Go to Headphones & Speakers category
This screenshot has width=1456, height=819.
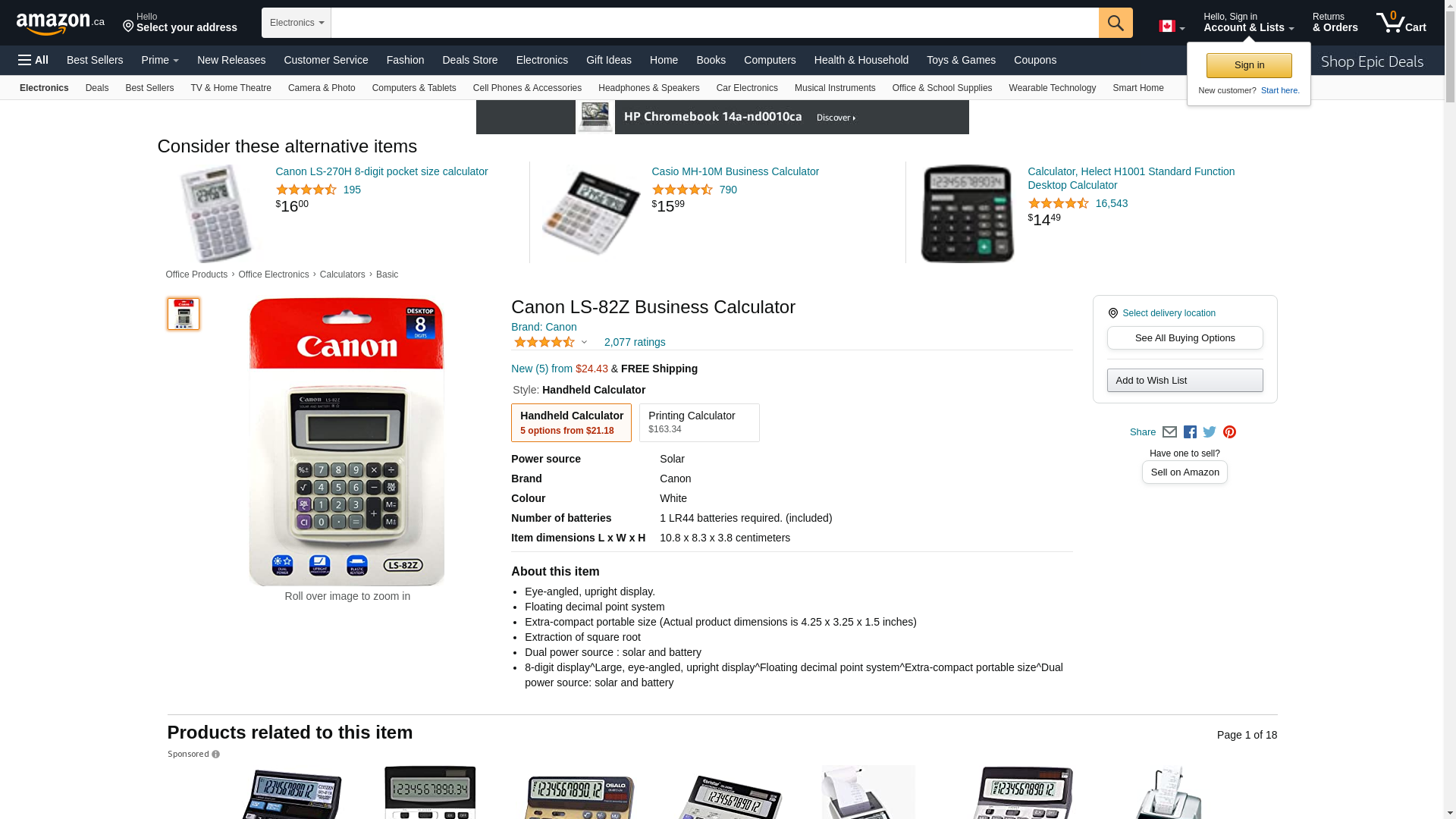tap(648, 88)
